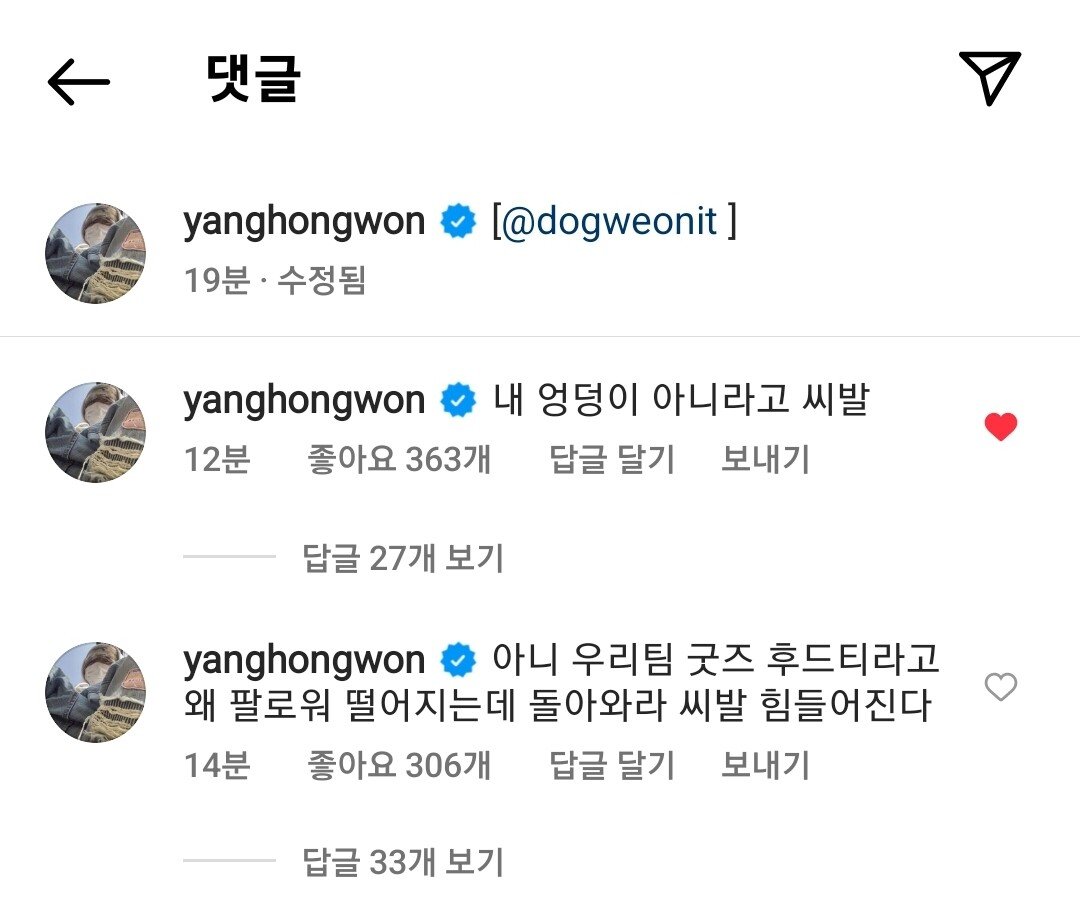The height and width of the screenshot is (910, 1080).
Task: Tap the paper plane share icon
Action: (x=989, y=78)
